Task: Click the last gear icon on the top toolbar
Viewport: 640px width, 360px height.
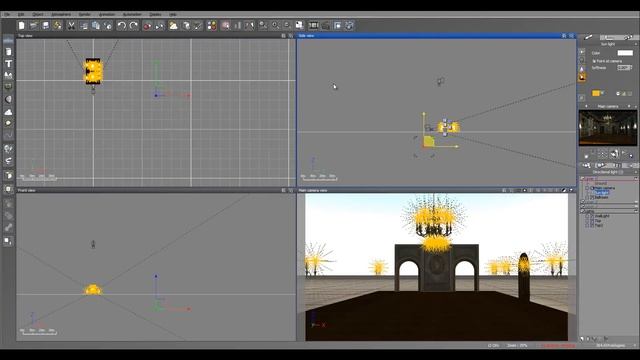Action: (x=349, y=26)
